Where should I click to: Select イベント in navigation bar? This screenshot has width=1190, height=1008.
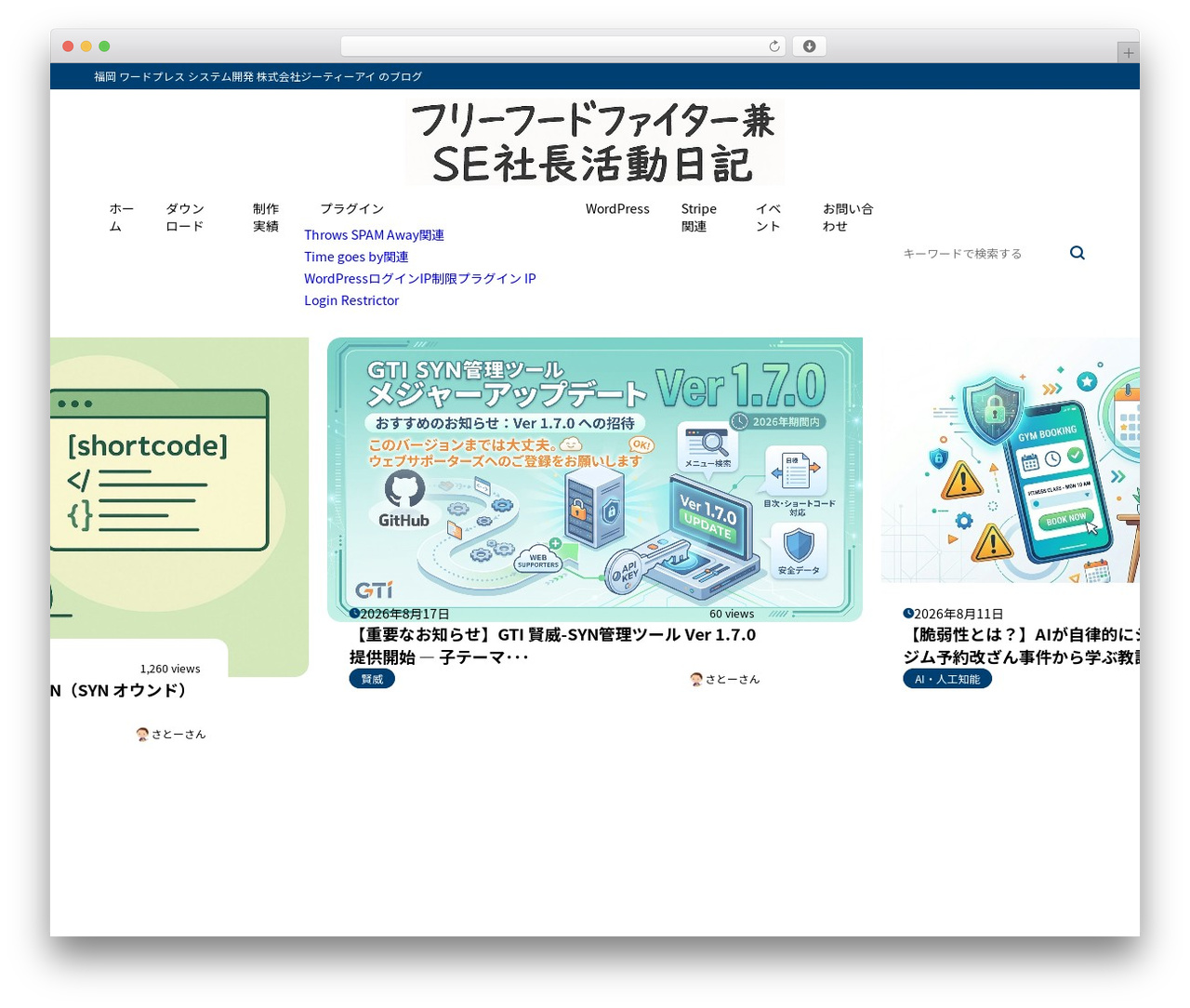point(768,218)
